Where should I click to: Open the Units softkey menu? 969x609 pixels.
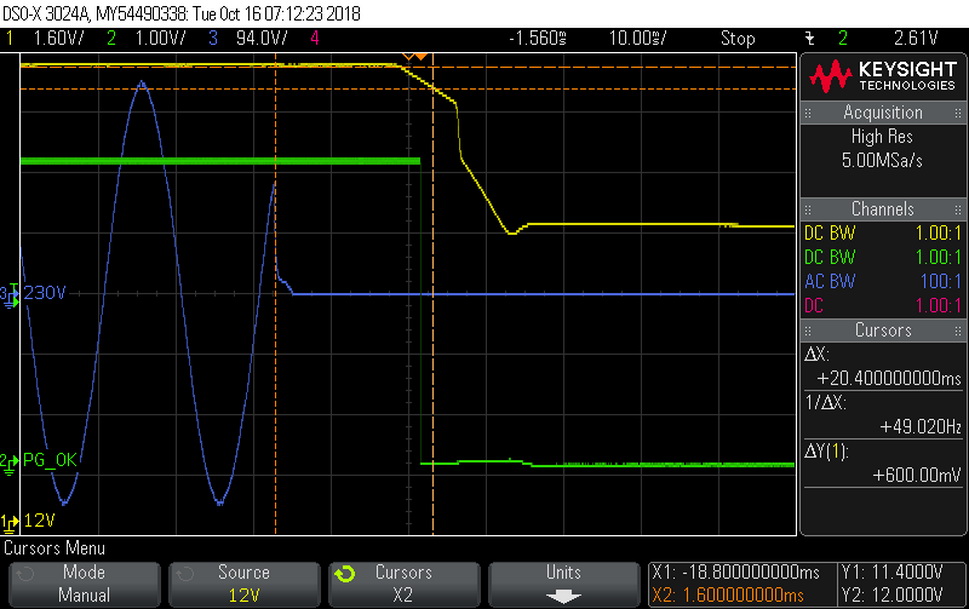(564, 584)
